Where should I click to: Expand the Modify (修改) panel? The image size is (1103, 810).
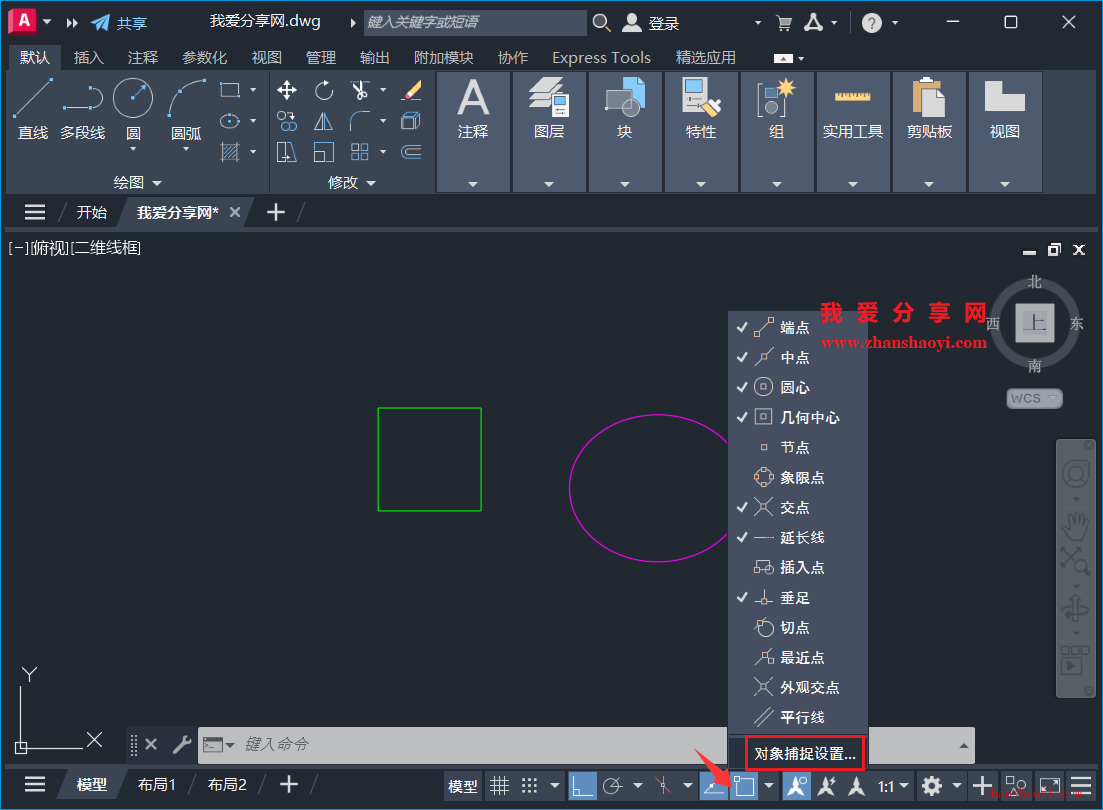[351, 182]
